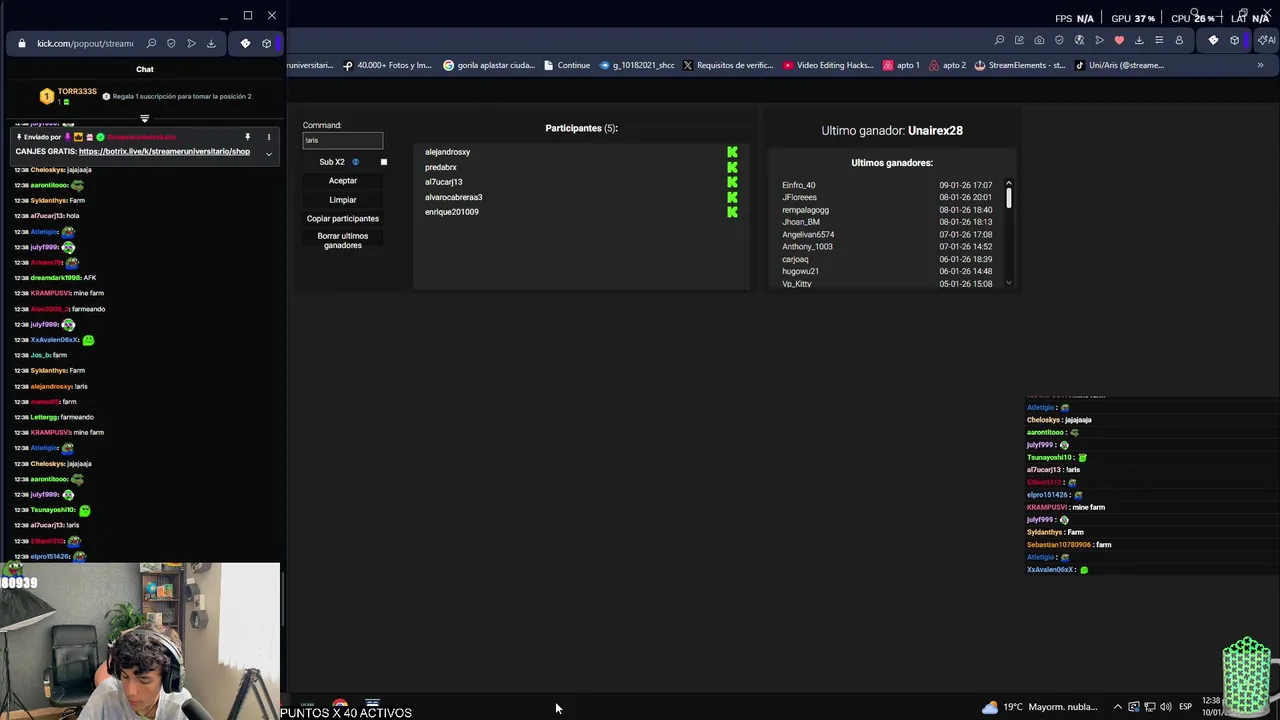Open the main menu lines icon in the toolbar
The image size is (1280, 720).
(x=1159, y=40)
